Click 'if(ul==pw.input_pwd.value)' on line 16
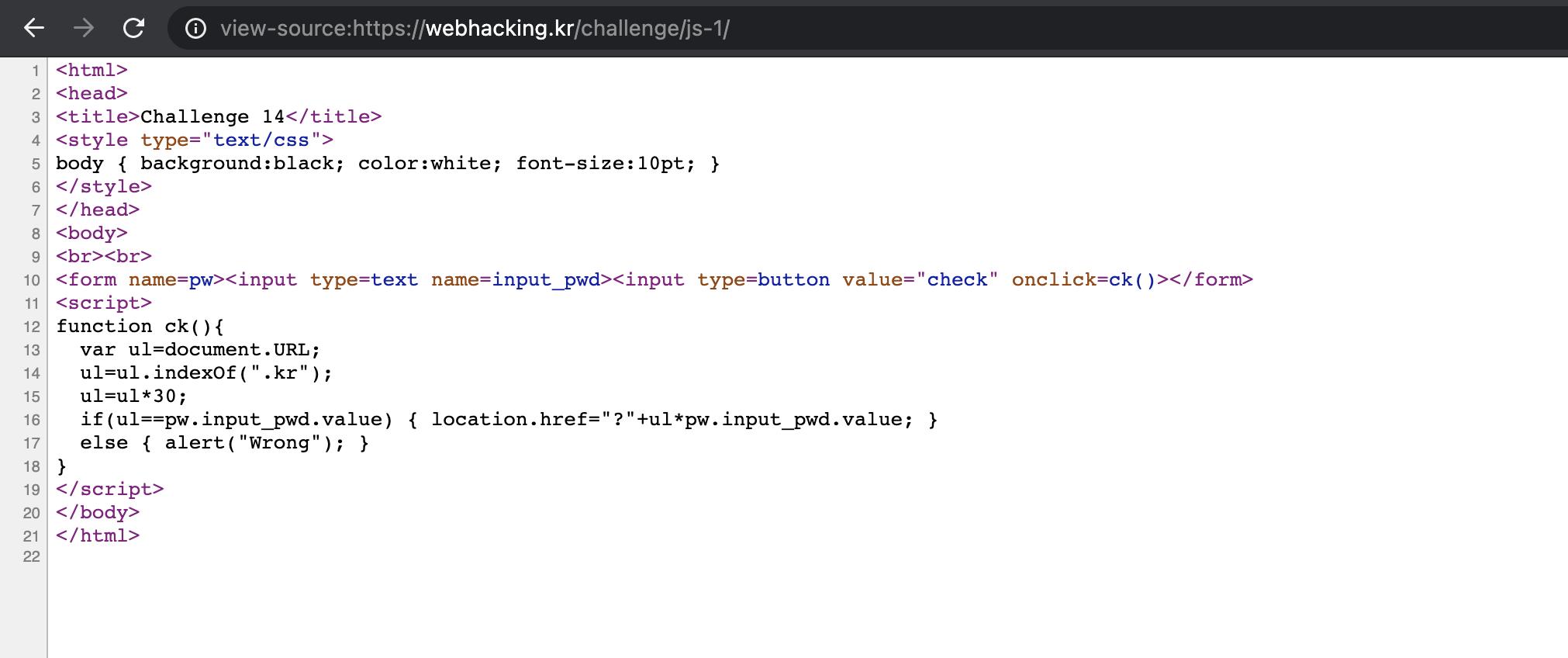This screenshot has height=658, width=1568. pos(237,419)
